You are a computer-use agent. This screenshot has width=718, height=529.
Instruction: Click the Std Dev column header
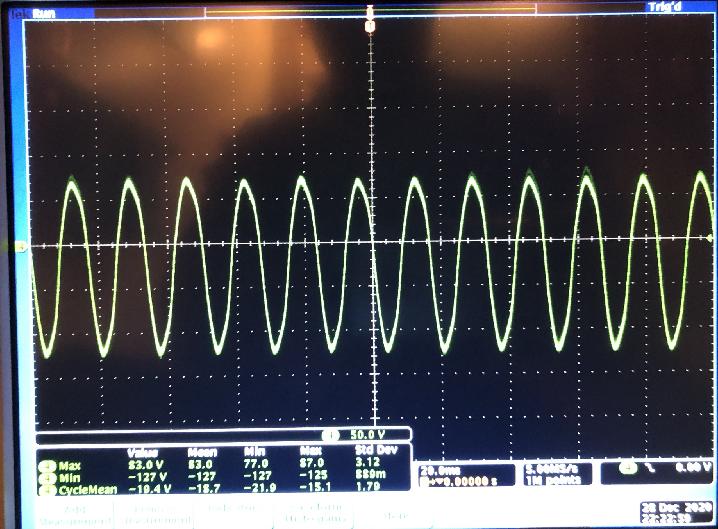[376, 450]
